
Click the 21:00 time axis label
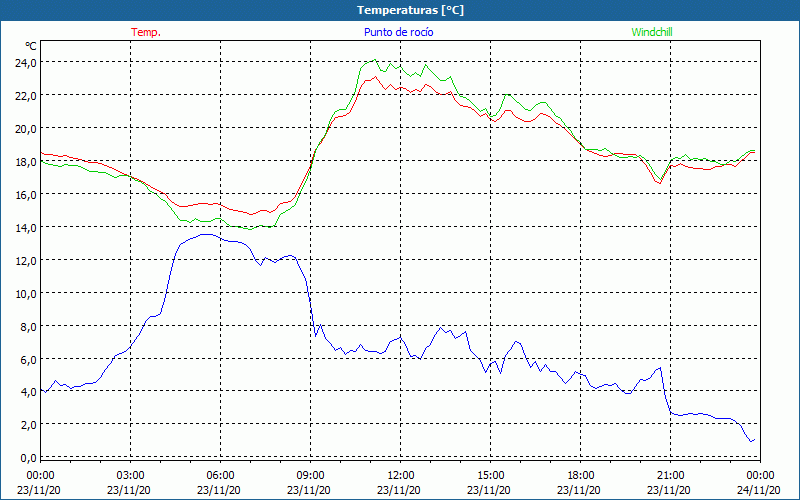(x=670, y=476)
